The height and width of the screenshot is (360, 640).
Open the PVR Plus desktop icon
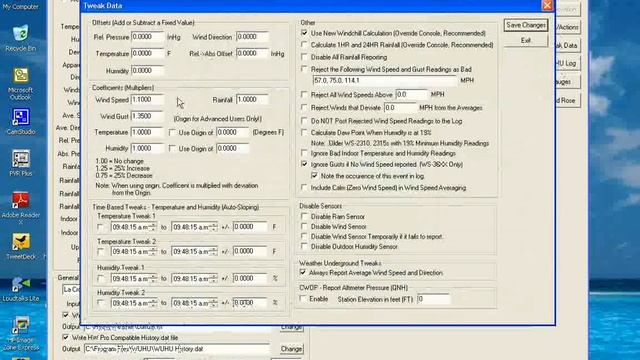point(20,163)
